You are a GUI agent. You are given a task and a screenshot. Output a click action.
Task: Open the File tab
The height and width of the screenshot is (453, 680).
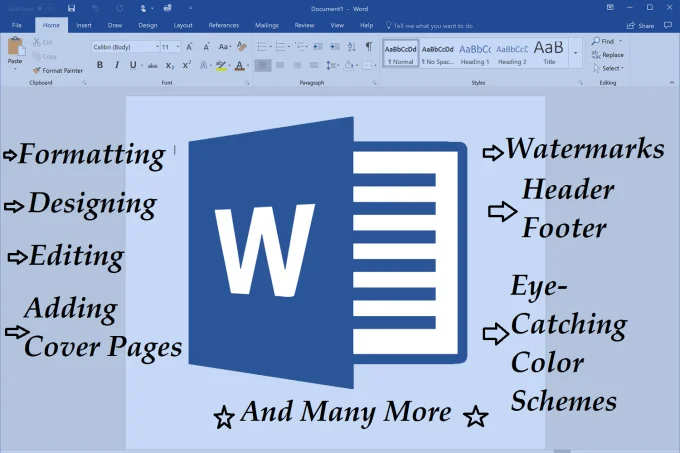[16, 25]
